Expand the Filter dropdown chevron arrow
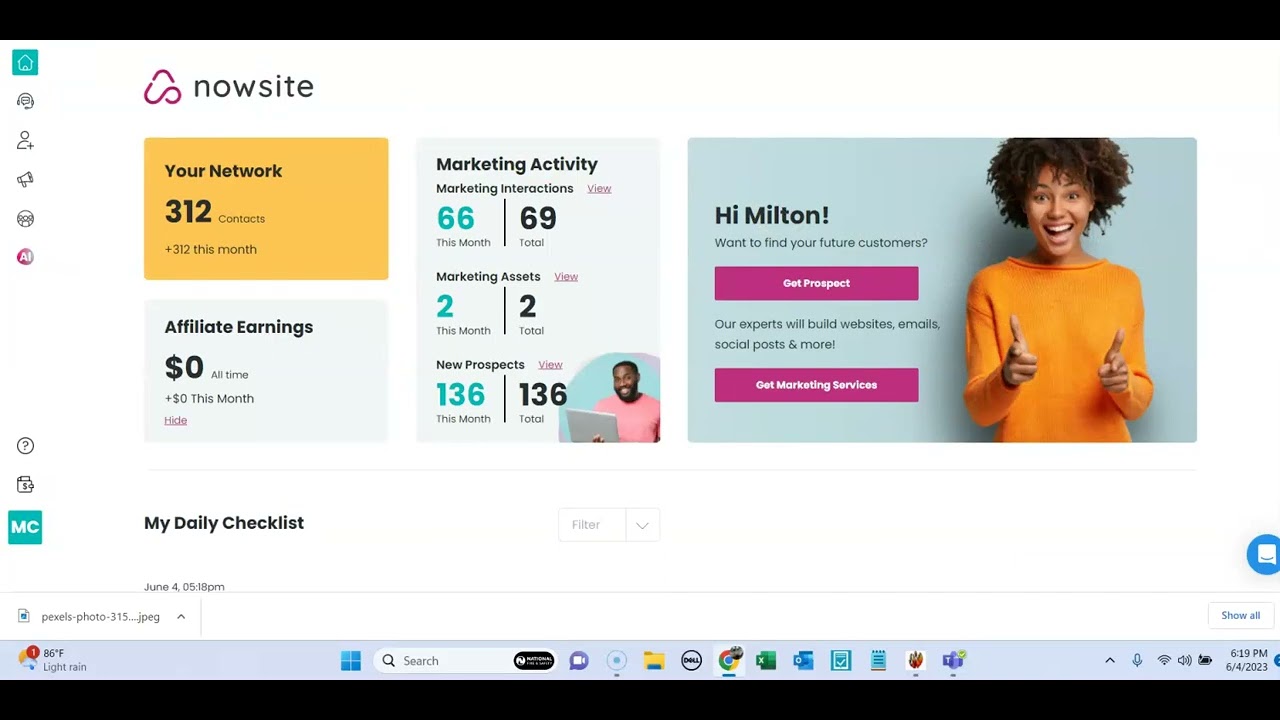Screen dimensions: 1280x720 point(642,525)
